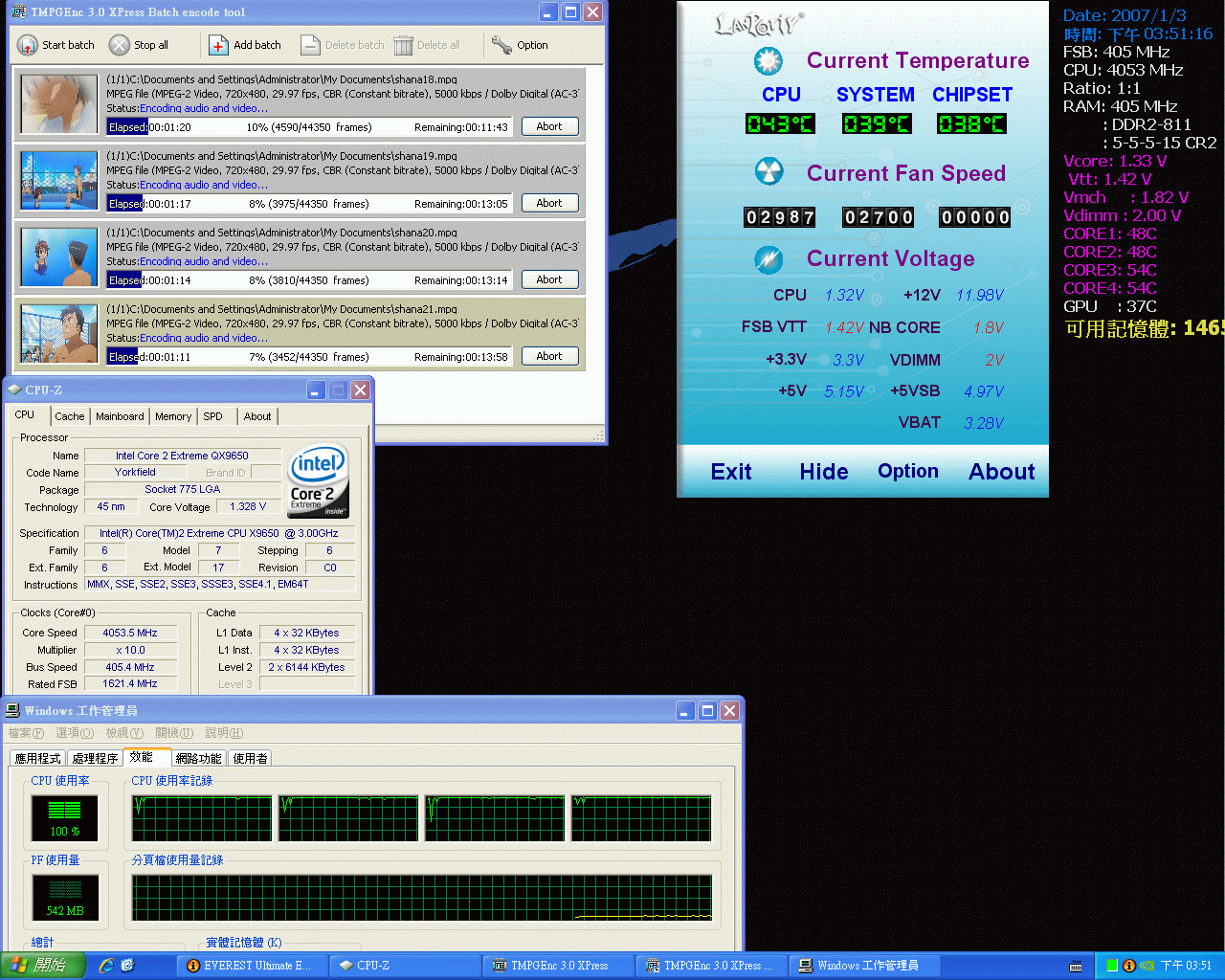The image size is (1225, 980).
Task: Click the Rated FSB value 1621.4 MHz
Action: (130, 684)
